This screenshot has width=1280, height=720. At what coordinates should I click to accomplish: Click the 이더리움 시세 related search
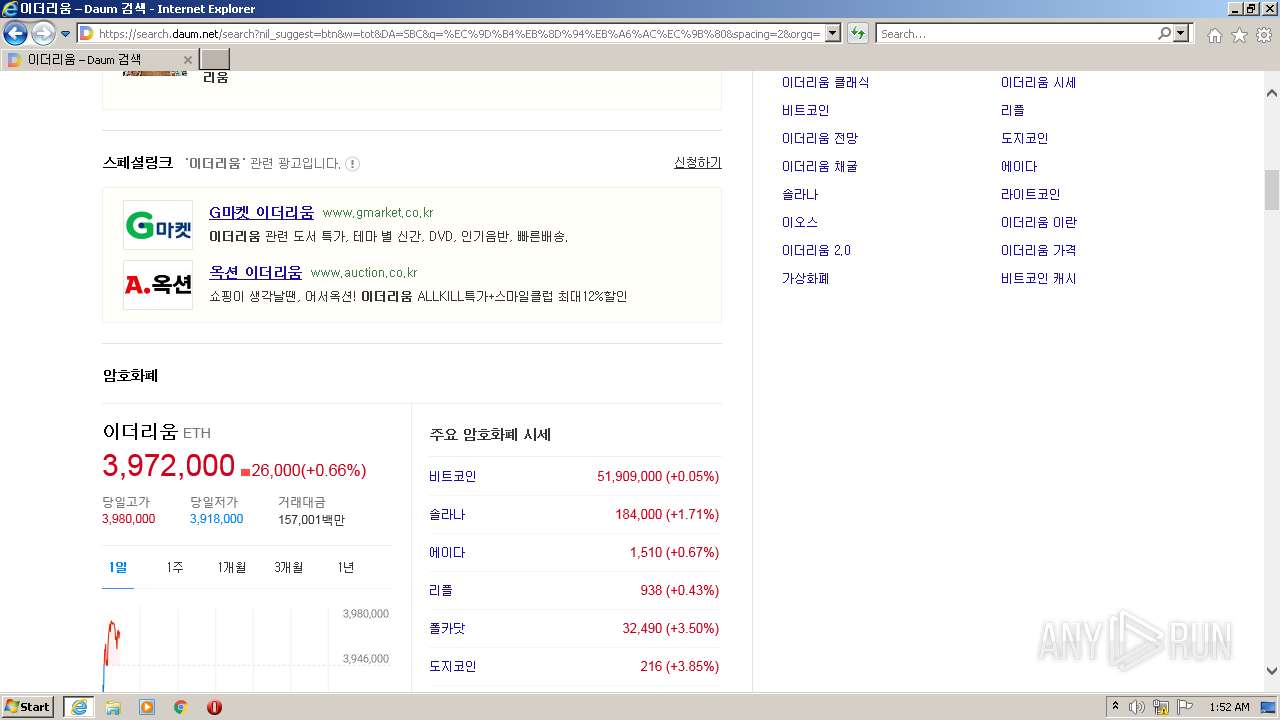pos(1038,82)
